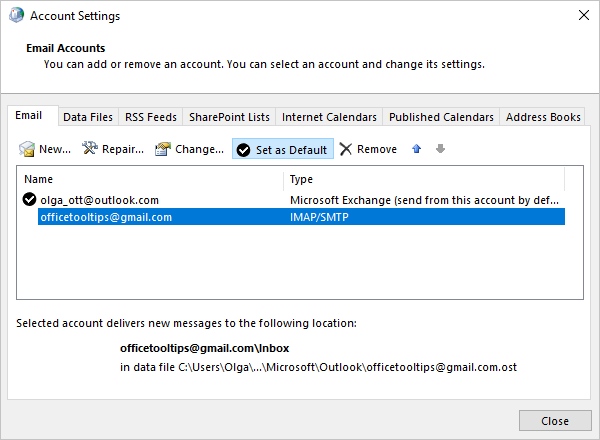This screenshot has width=600, height=440.
Task: Click the Set as Default checkmark icon
Action: (243, 150)
